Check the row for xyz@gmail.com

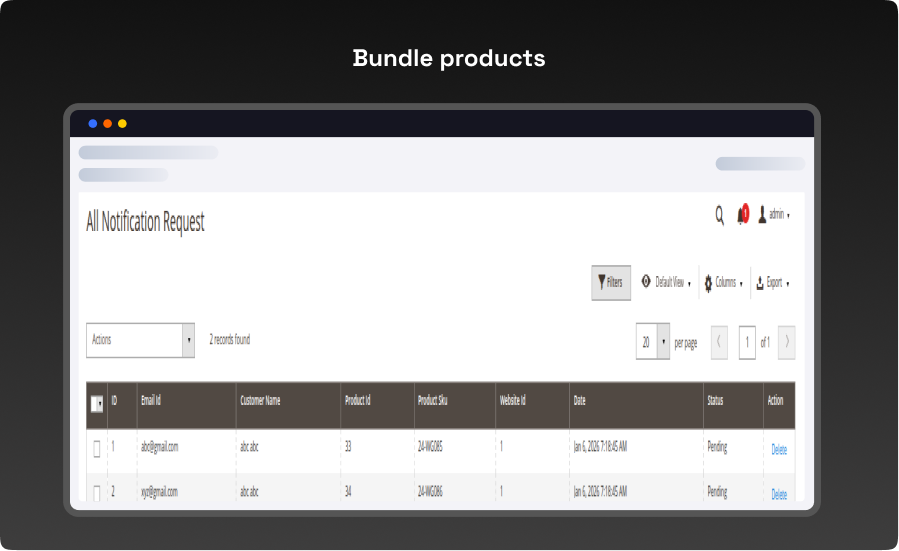point(97,493)
